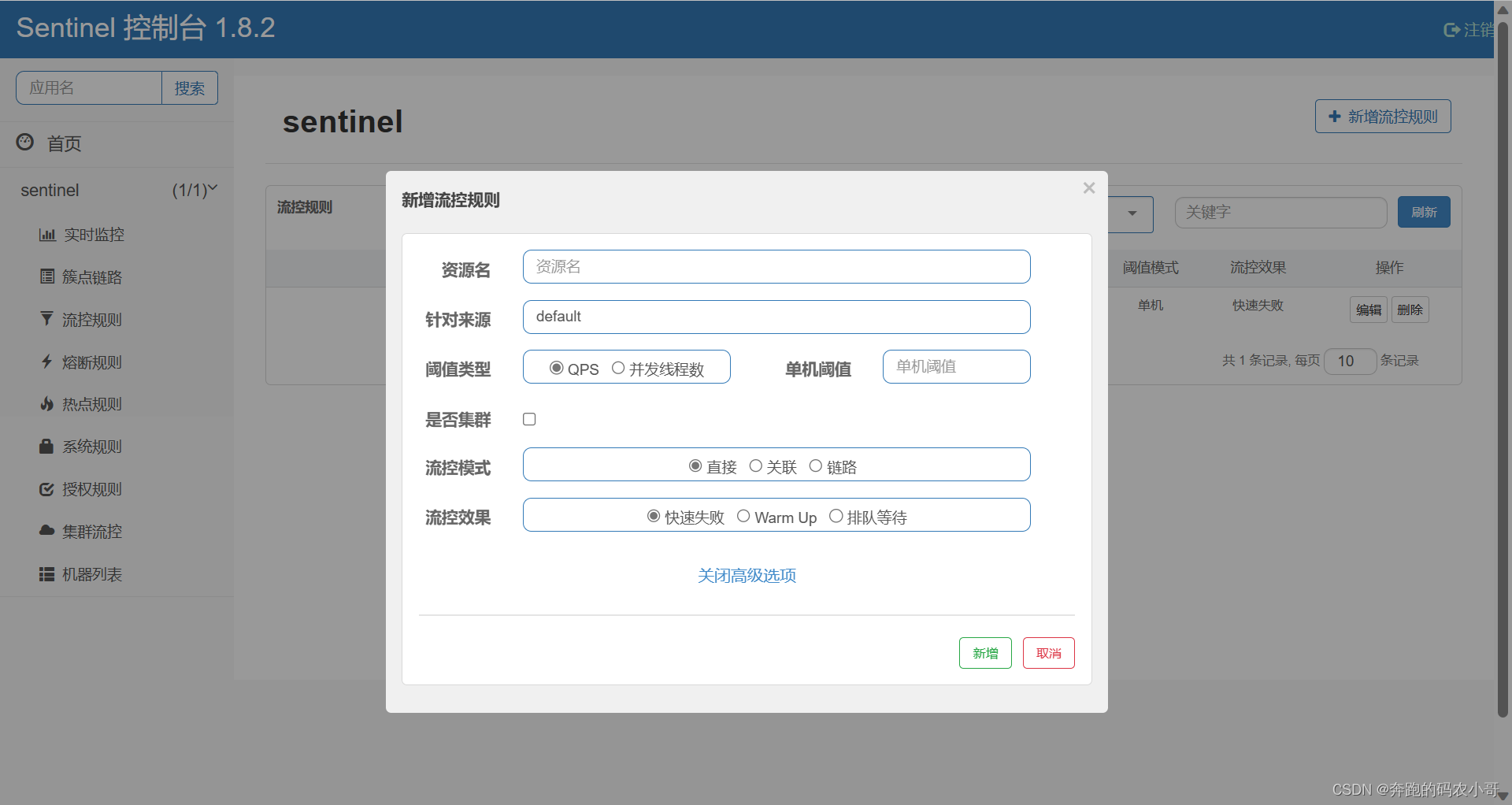Click the 关闭高级选项 link
Image resolution: width=1512 pixels, height=805 pixels.
point(747,576)
